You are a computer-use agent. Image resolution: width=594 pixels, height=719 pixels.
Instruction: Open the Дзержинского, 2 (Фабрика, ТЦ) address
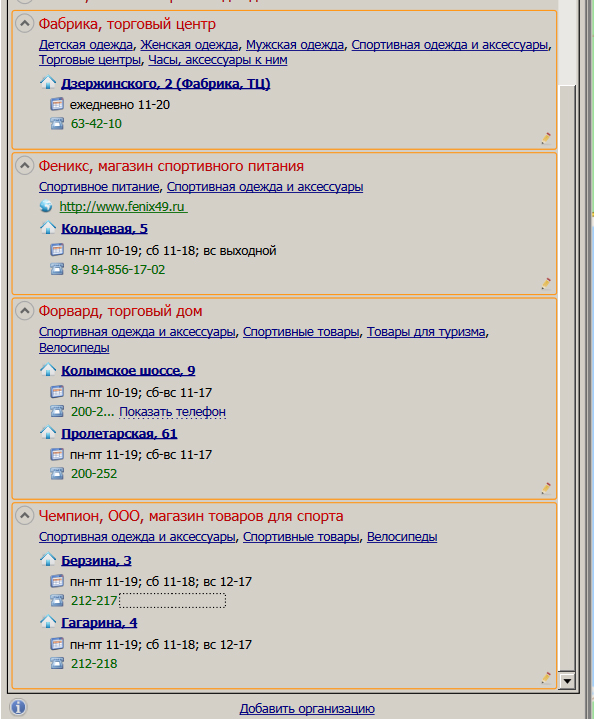coord(166,83)
